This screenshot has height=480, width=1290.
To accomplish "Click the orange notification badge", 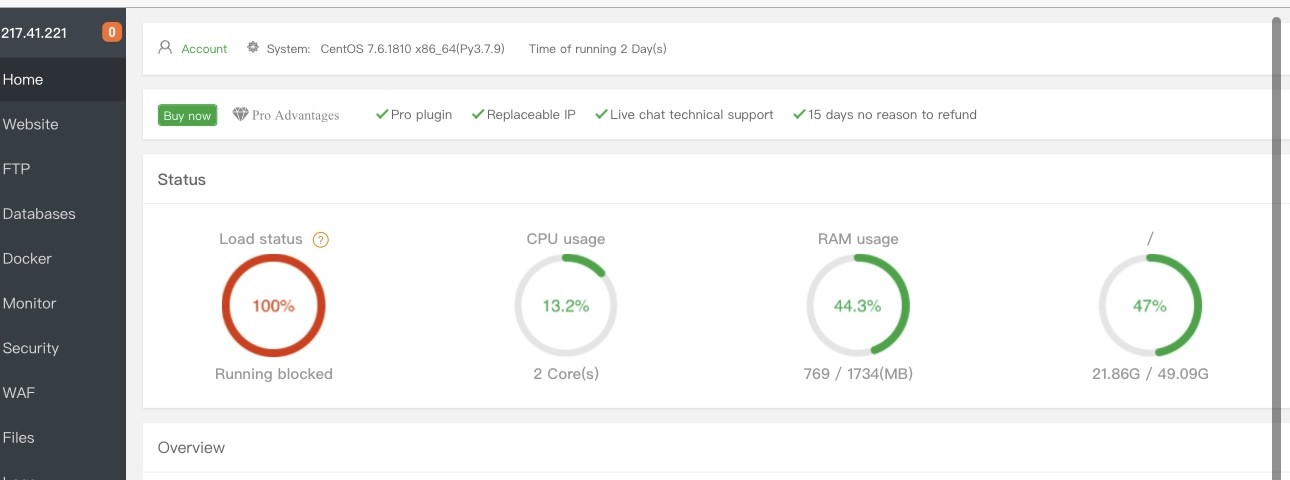I will coord(112,32).
